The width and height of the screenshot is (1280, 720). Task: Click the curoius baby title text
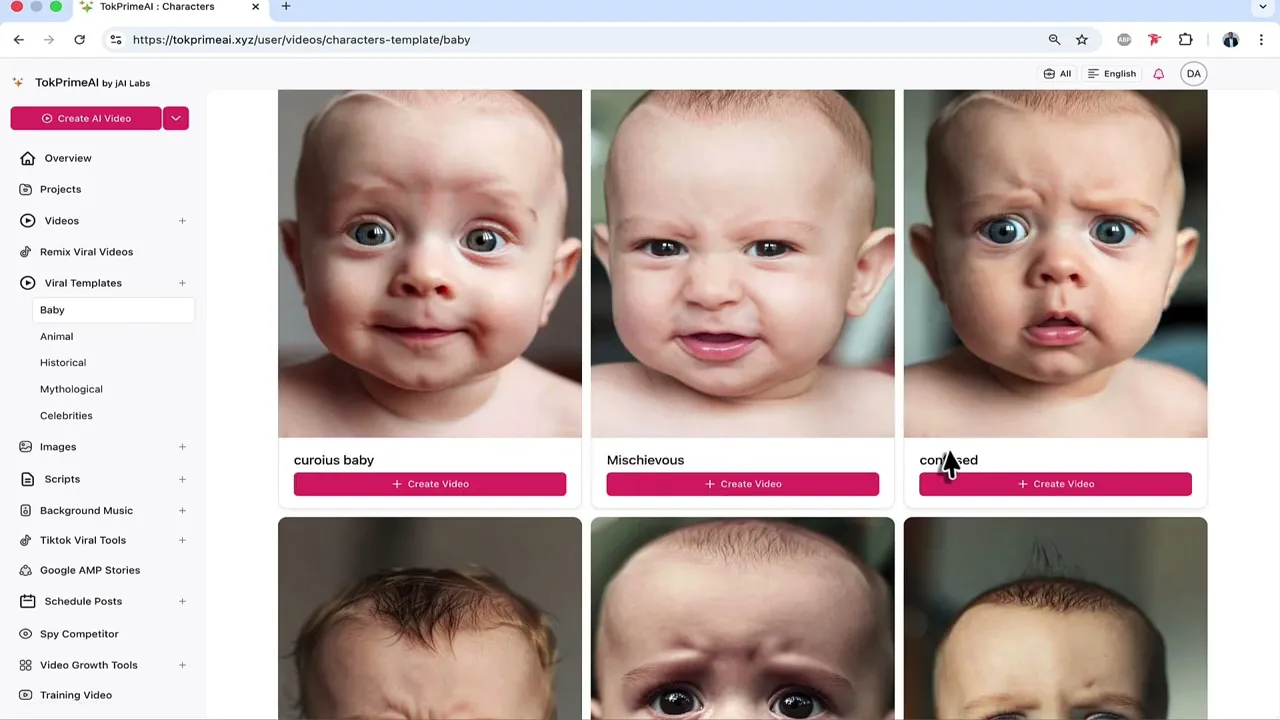click(x=334, y=460)
